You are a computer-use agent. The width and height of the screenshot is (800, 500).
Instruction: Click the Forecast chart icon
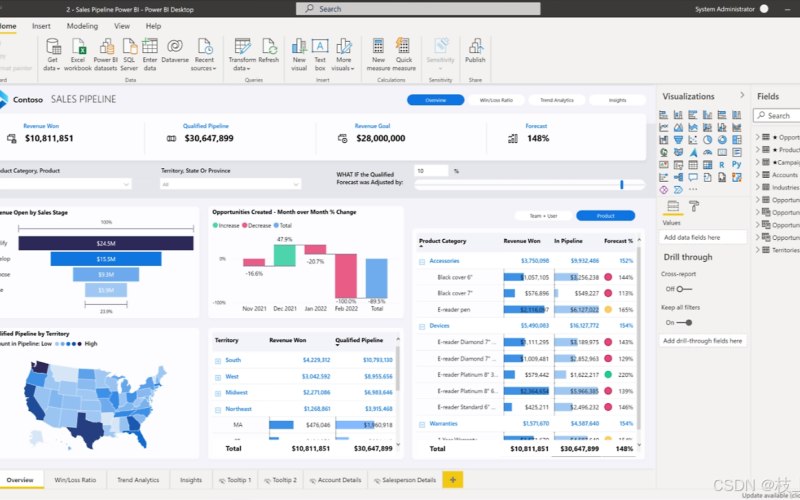pos(513,138)
